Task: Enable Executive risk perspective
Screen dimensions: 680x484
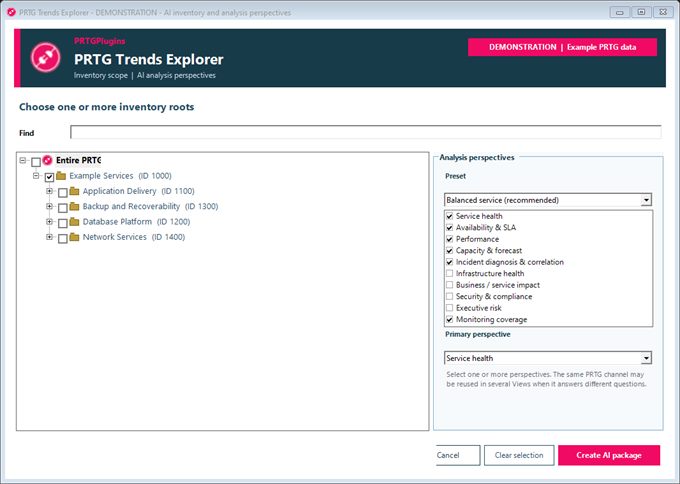Action: pos(450,308)
